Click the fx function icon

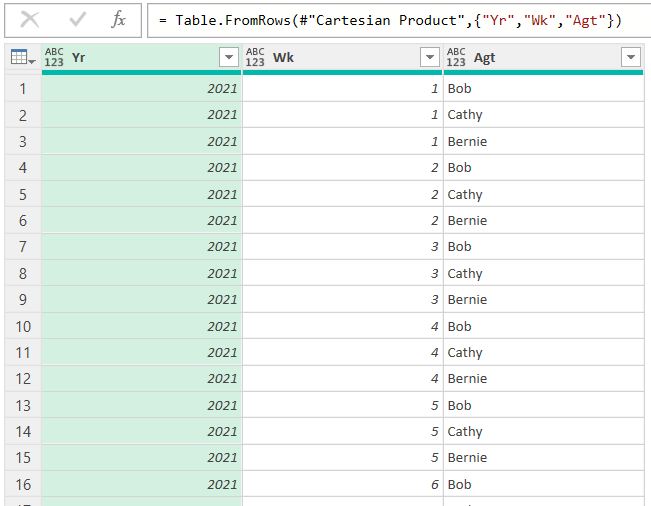118,20
